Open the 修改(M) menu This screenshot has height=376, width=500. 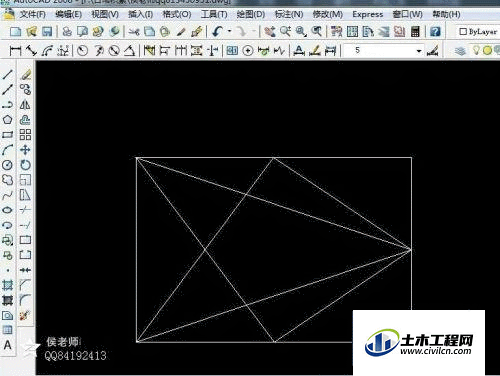point(327,14)
